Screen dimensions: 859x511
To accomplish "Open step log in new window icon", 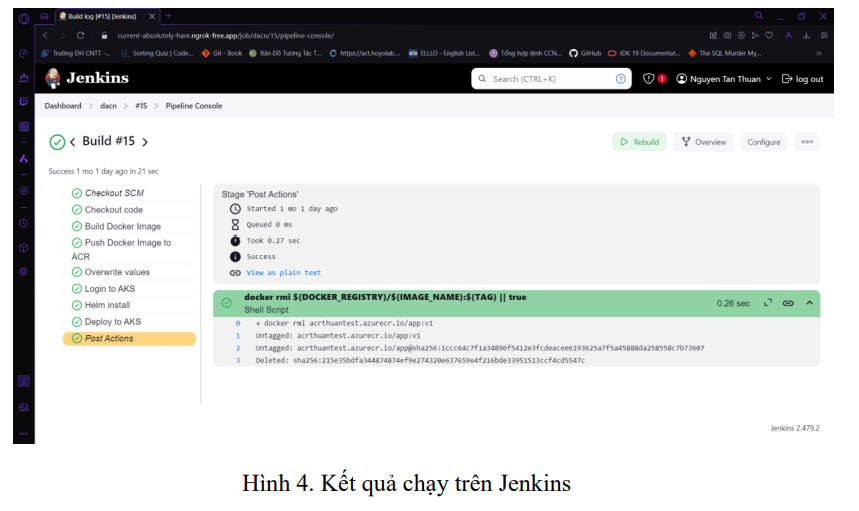I will (x=766, y=303).
